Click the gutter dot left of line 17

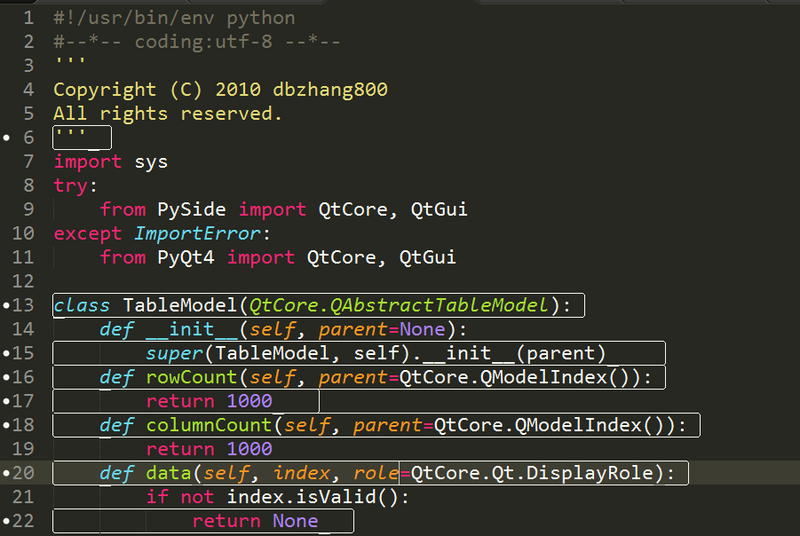pyautogui.click(x=6, y=402)
